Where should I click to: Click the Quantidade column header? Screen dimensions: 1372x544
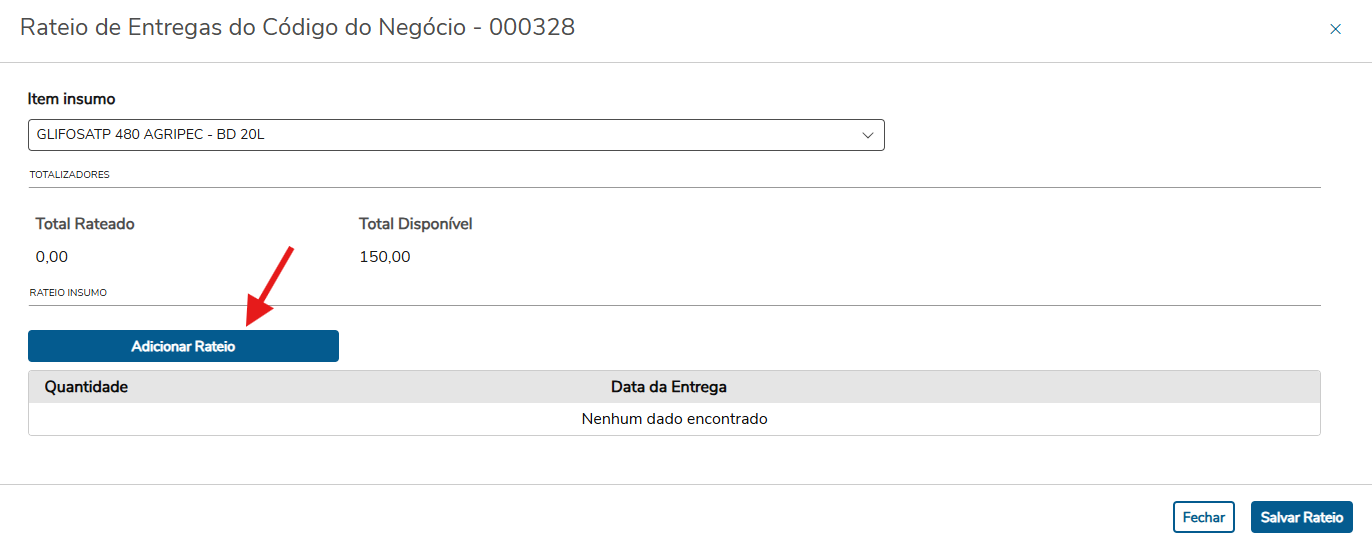point(86,386)
